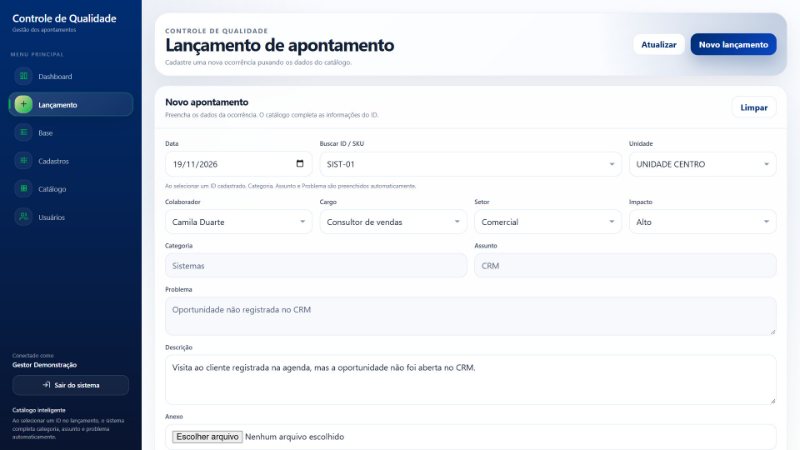This screenshot has width=800, height=450.
Task: Expand the Cargo dropdown Consultor de vendas
Action: click(393, 222)
